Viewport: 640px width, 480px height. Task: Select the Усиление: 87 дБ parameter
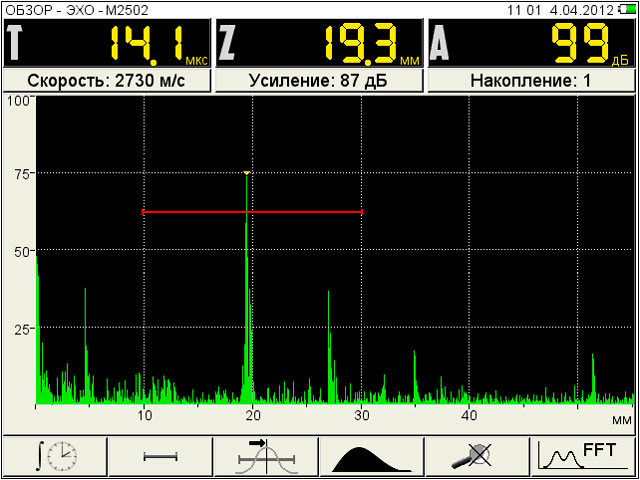[x=319, y=81]
